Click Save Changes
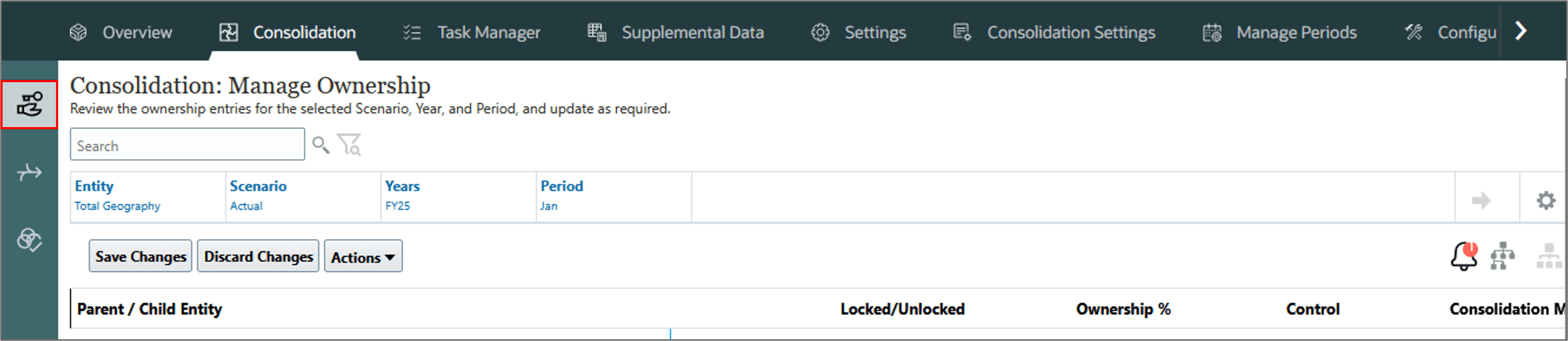 click(140, 256)
